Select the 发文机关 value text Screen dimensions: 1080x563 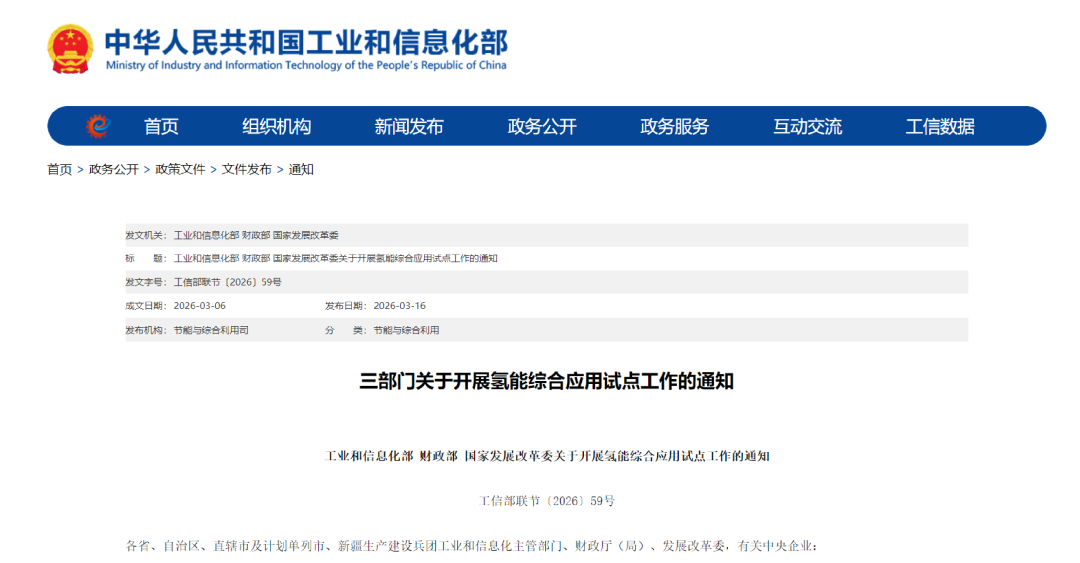click(256, 236)
